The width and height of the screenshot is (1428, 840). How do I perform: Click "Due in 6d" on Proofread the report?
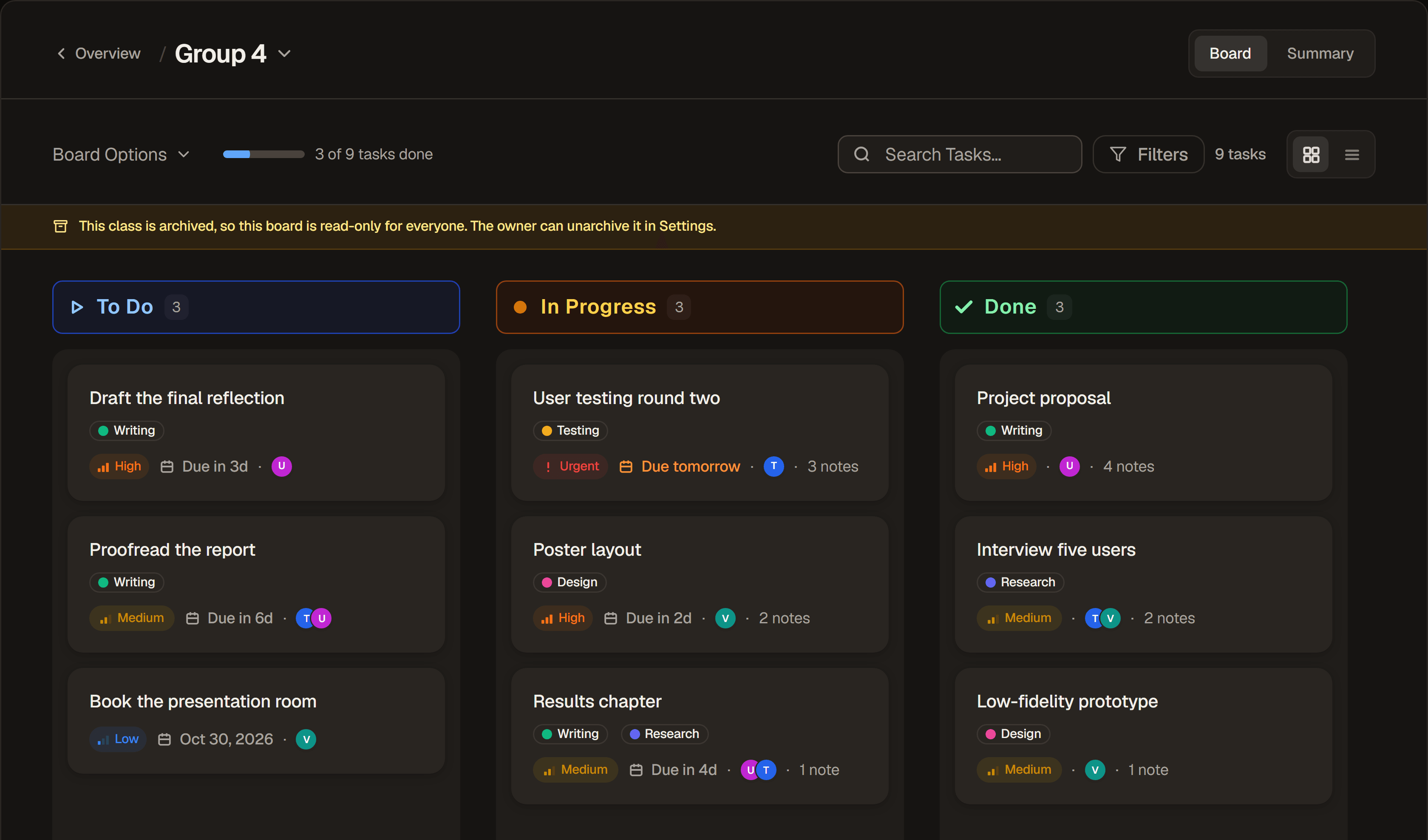(240, 618)
